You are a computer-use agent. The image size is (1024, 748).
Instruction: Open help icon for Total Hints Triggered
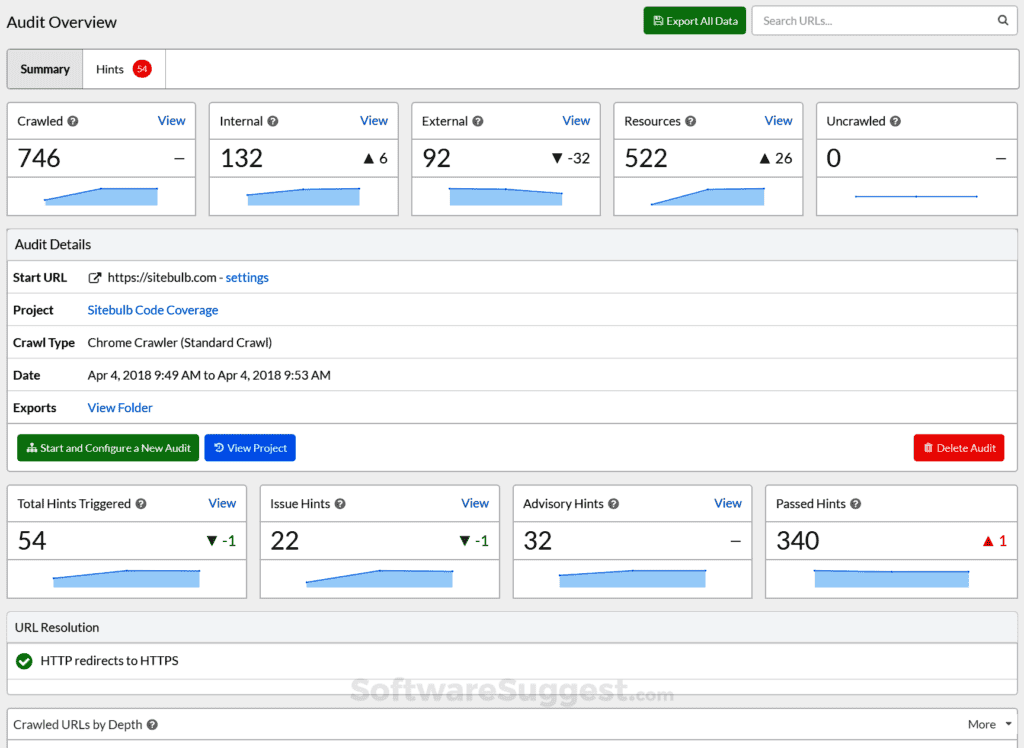(x=141, y=504)
